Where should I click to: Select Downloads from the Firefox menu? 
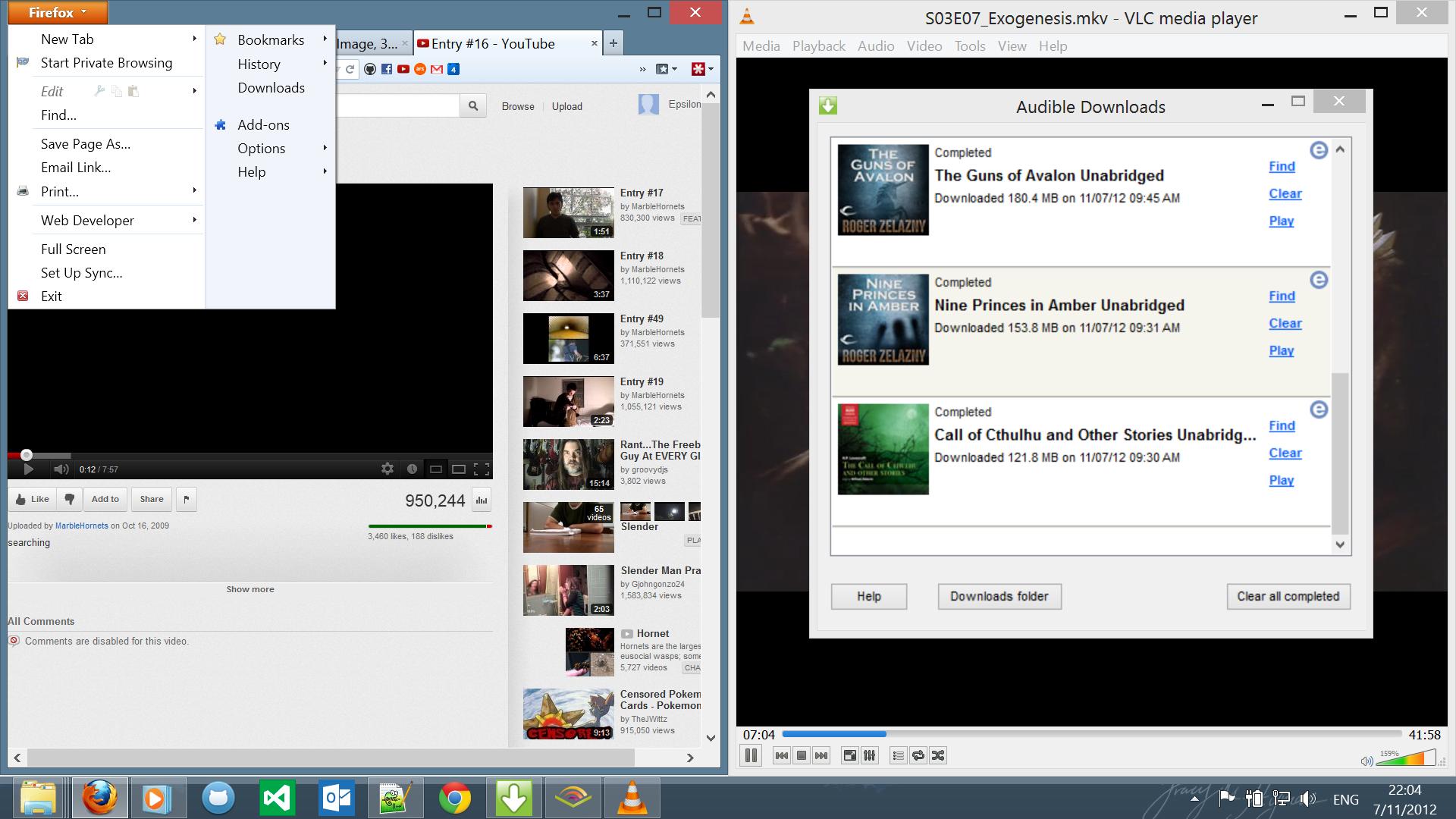271,88
